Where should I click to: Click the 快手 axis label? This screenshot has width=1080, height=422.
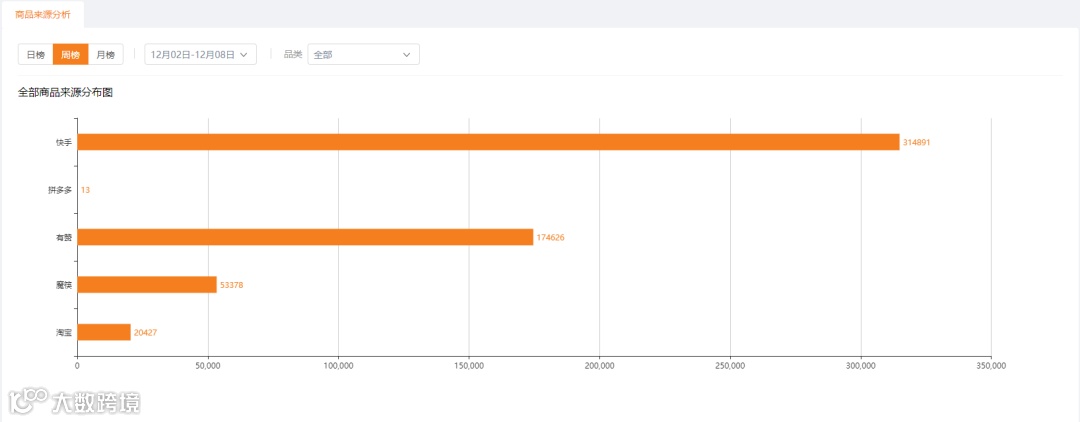pos(64,142)
